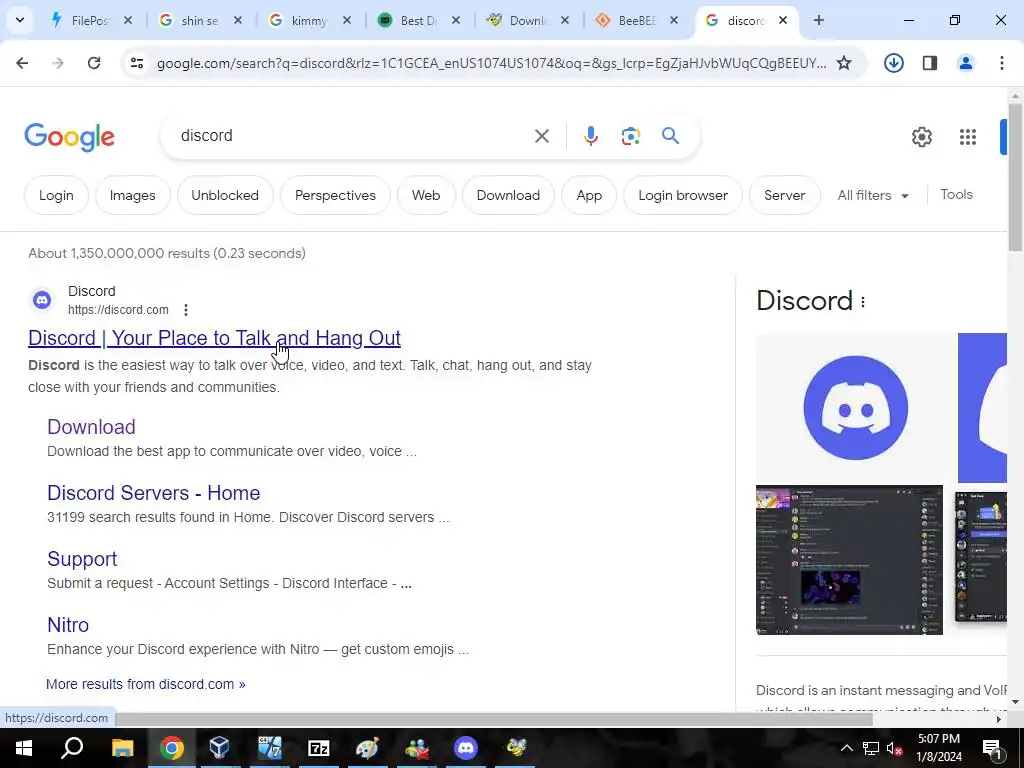The width and height of the screenshot is (1024, 768).
Task: Open Google apps grid
Action: pos(967,136)
